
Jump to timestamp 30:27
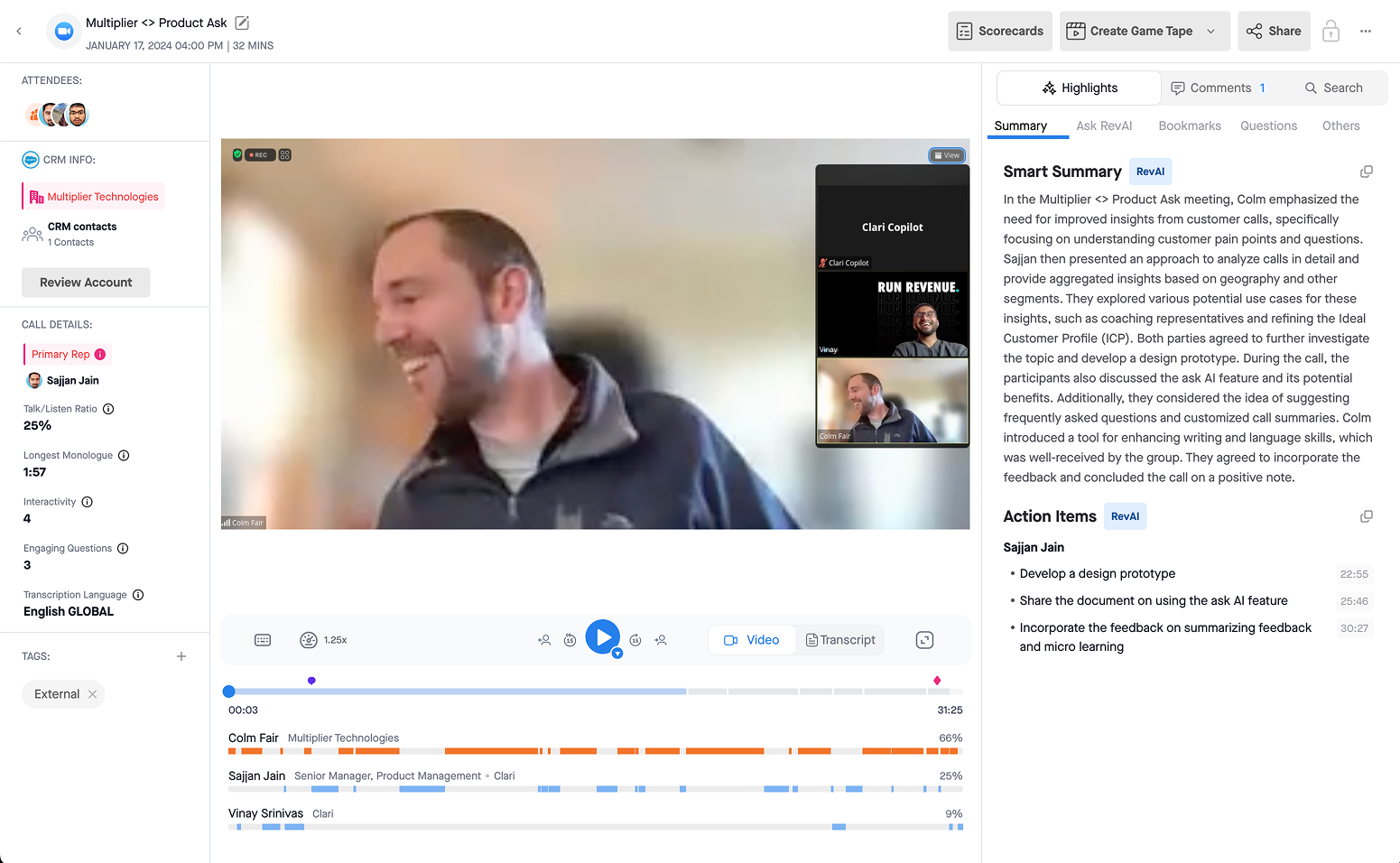tap(1354, 628)
